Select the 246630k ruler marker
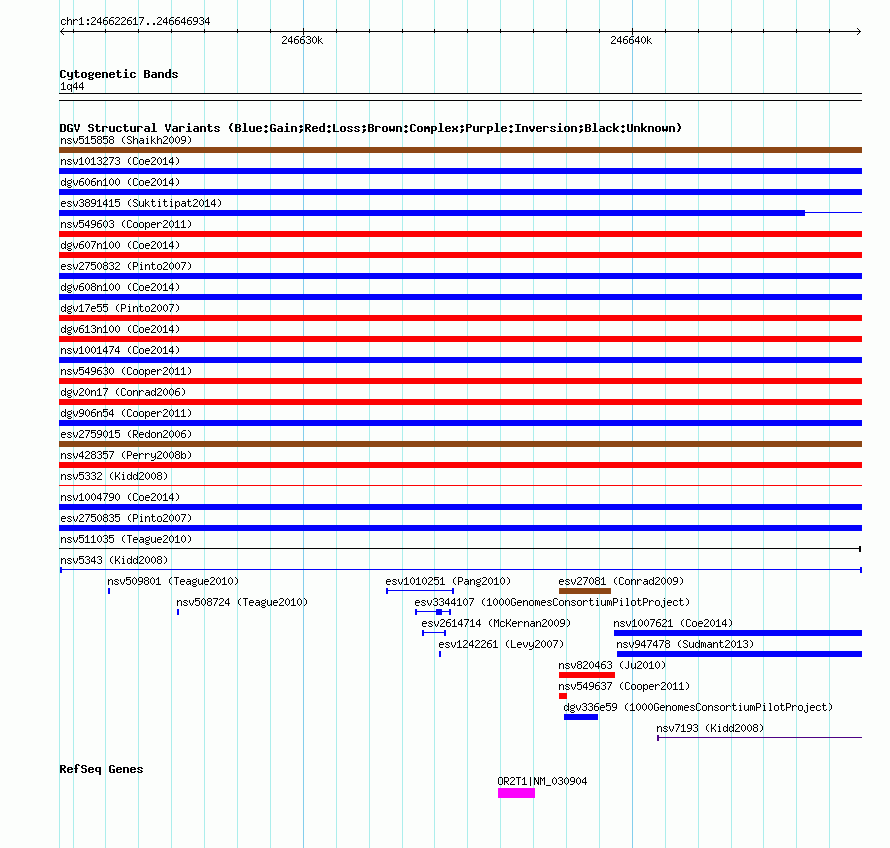Screen dimensions: 890x848 coord(302,40)
